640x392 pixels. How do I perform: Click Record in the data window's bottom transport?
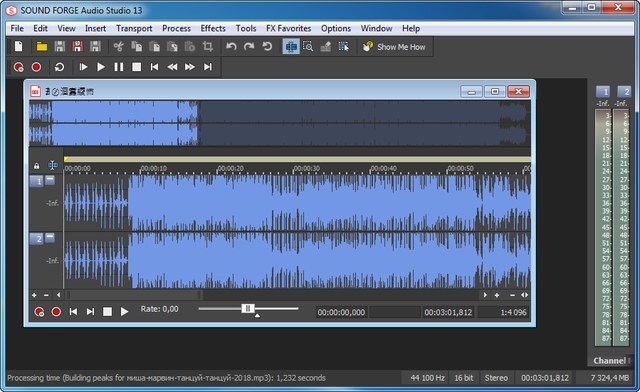point(56,312)
